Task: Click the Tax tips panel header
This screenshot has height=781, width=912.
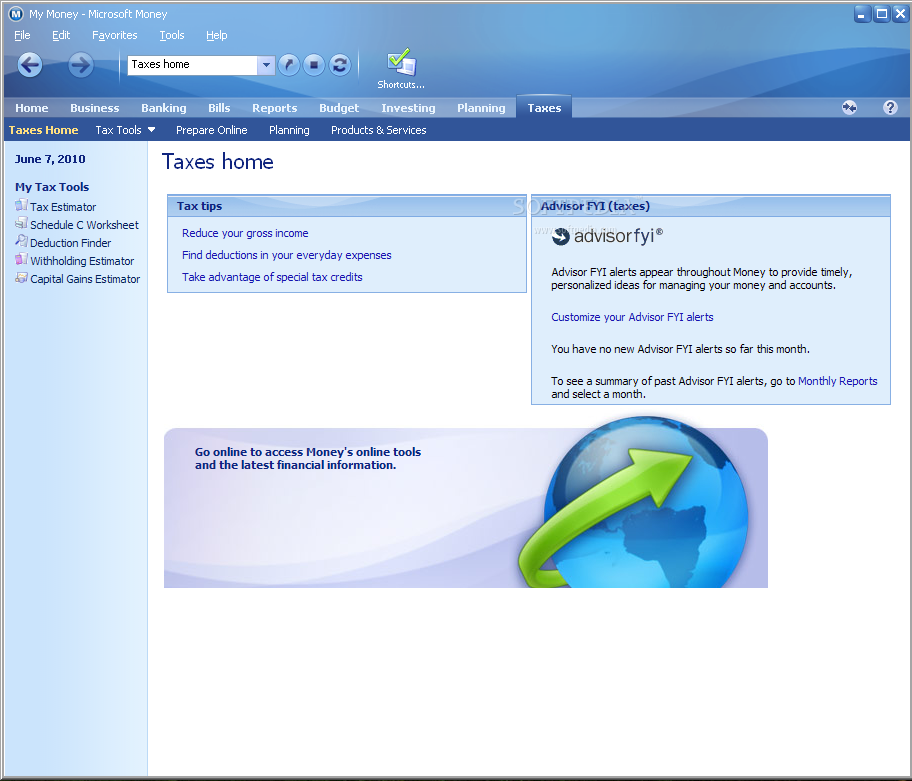Action: [347, 206]
